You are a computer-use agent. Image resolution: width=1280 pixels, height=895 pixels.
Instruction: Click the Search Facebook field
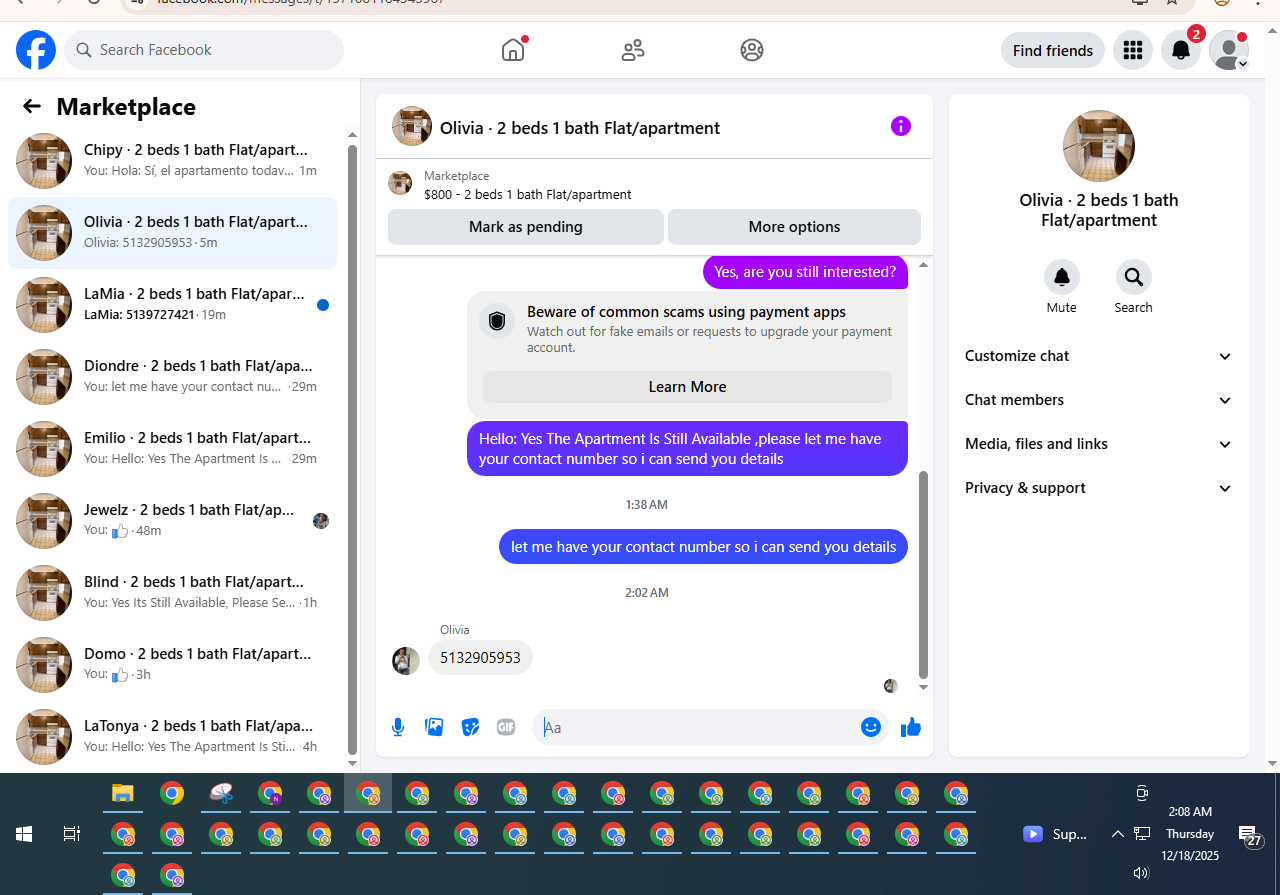(x=204, y=50)
